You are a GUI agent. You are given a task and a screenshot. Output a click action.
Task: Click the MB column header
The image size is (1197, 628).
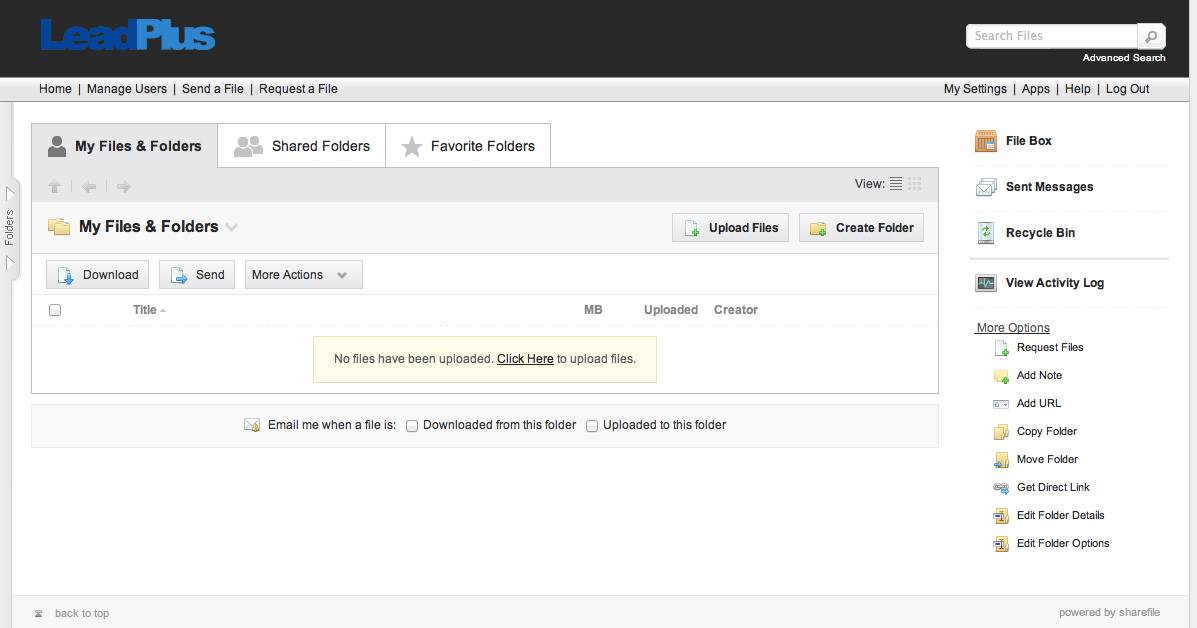point(593,310)
